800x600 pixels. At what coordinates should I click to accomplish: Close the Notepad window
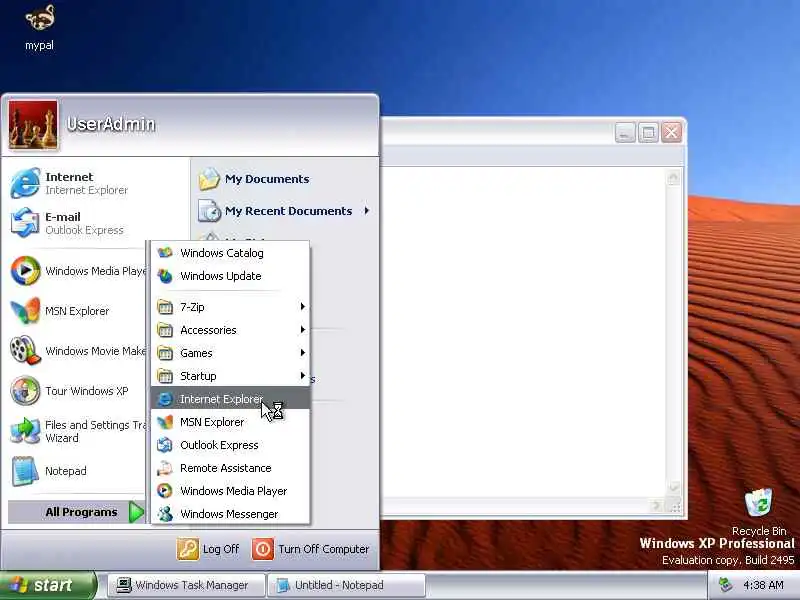click(671, 133)
